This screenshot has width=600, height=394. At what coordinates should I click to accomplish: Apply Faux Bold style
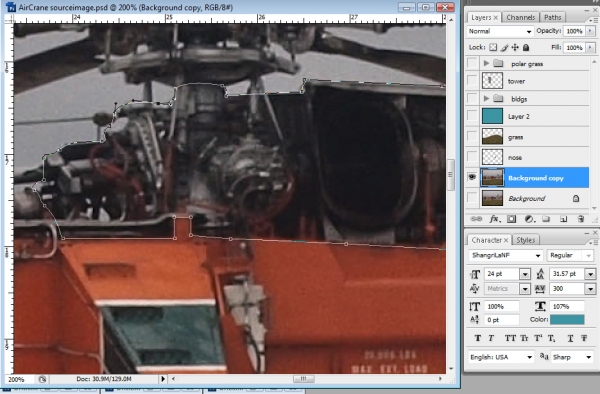pyautogui.click(x=478, y=338)
